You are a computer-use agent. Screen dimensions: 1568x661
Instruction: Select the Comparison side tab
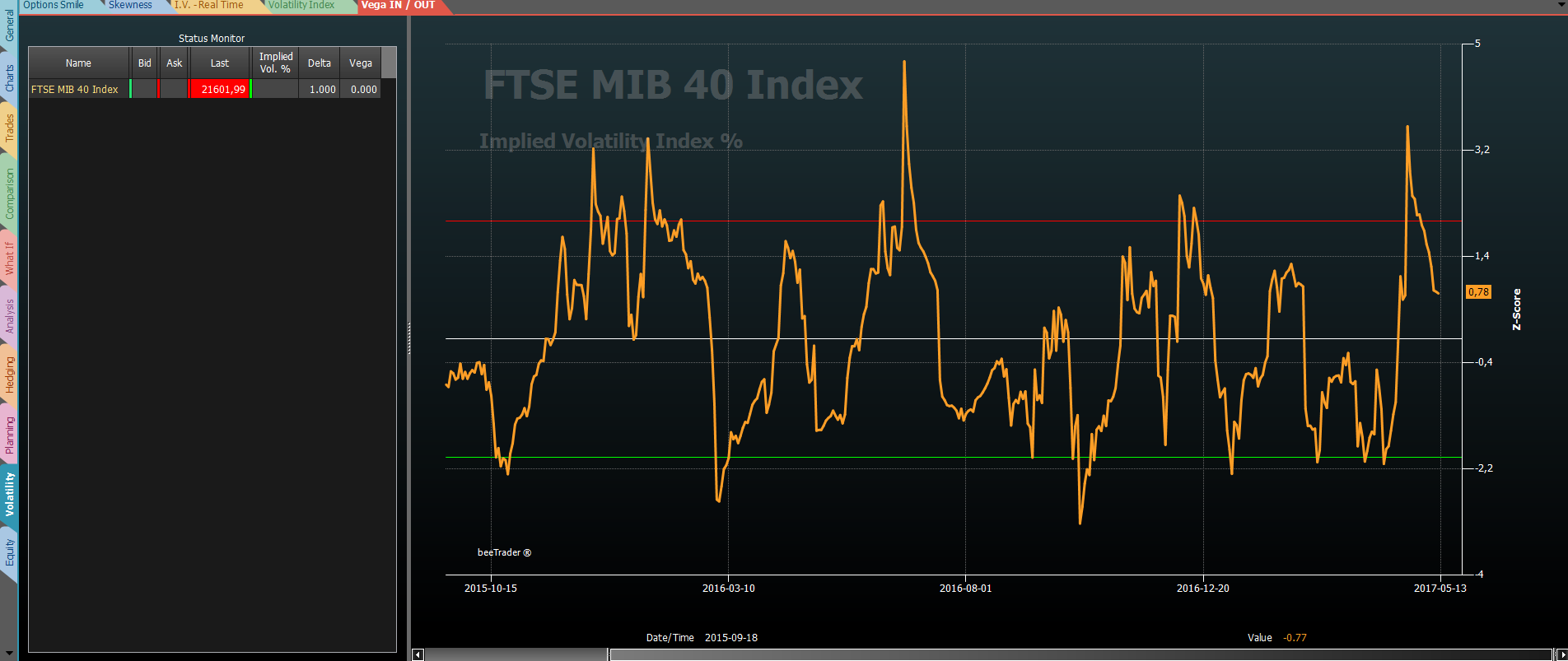(x=9, y=193)
